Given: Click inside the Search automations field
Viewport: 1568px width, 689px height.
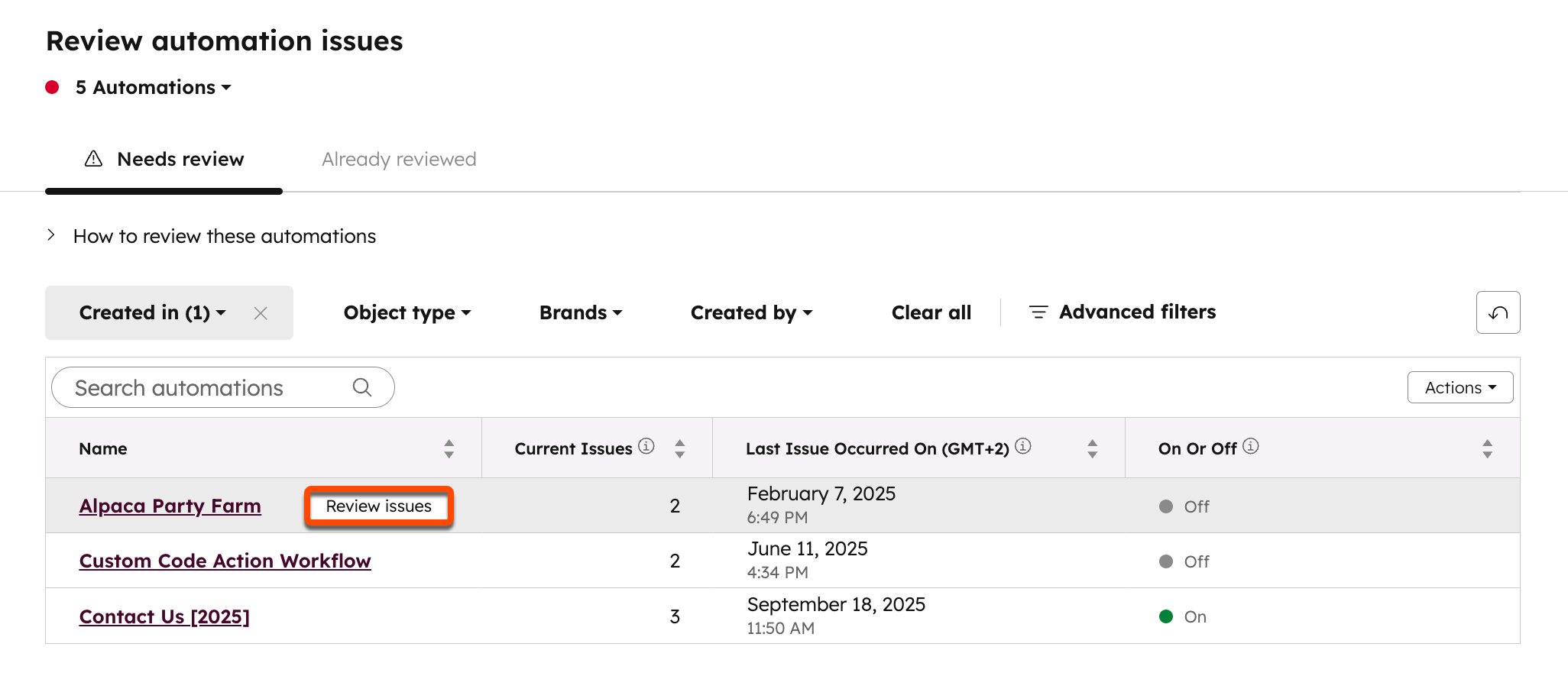Looking at the screenshot, I should click(191, 387).
